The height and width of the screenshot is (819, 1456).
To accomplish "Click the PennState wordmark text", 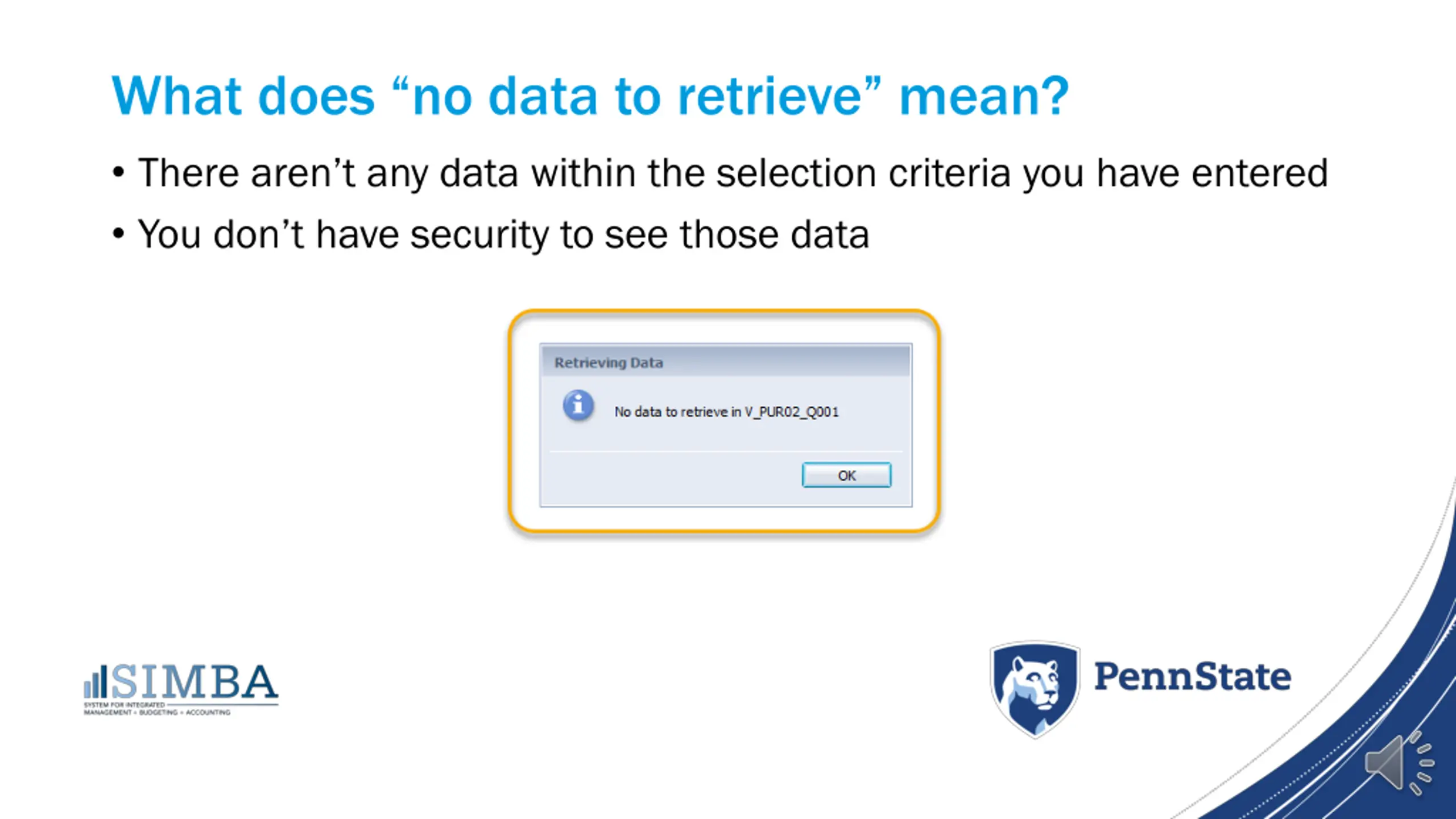I will [x=1192, y=677].
